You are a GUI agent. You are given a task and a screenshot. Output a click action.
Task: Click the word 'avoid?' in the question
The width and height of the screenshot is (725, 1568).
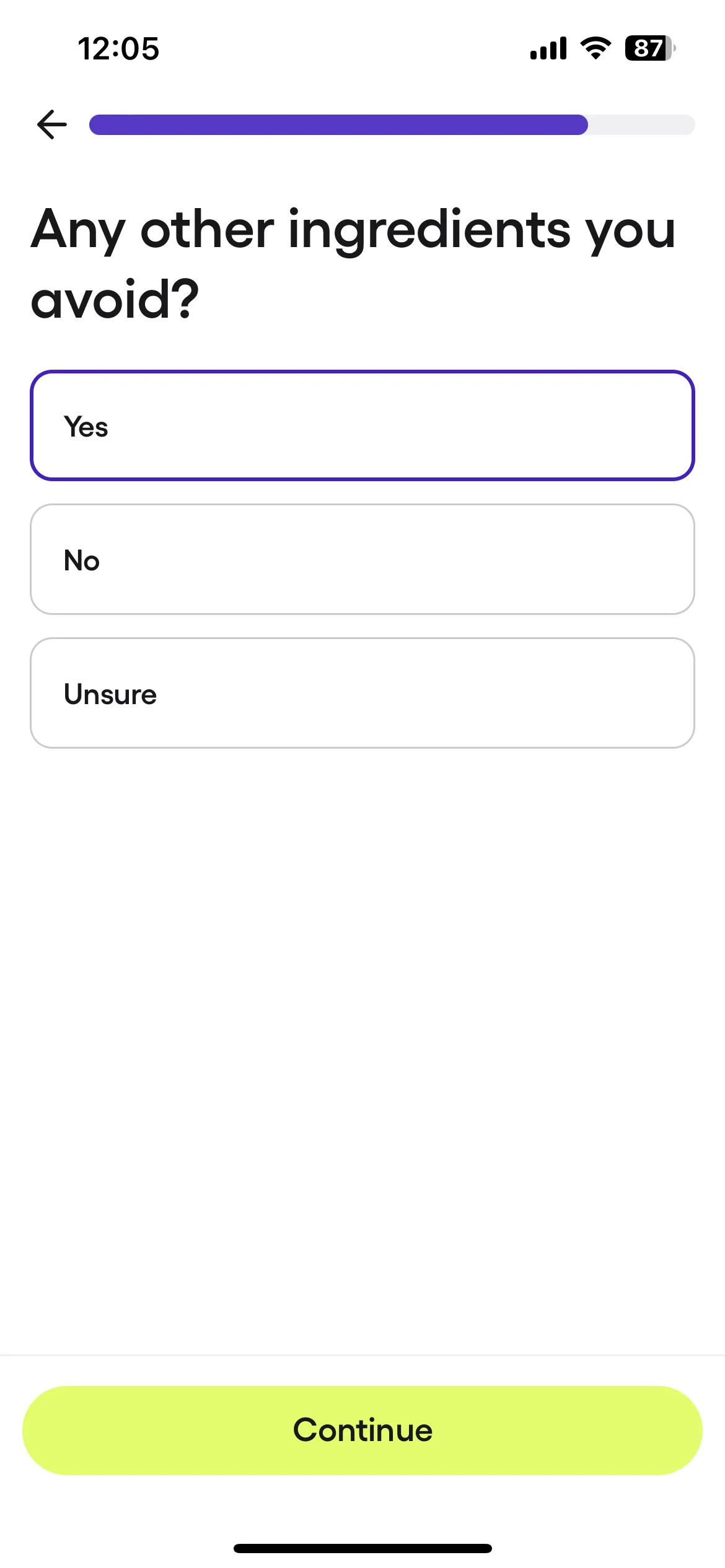115,299
